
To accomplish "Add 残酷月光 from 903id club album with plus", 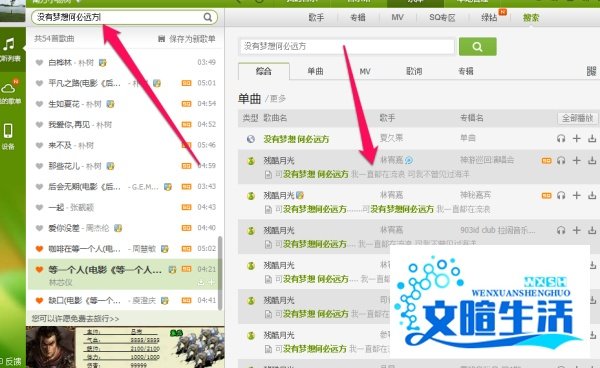I will pyautogui.click(x=576, y=230).
